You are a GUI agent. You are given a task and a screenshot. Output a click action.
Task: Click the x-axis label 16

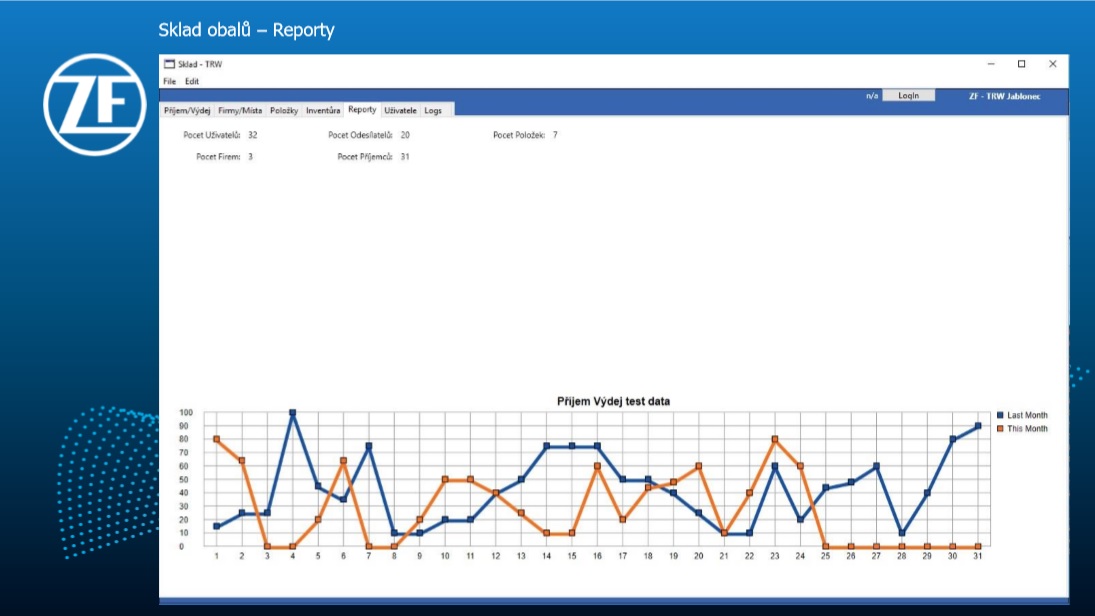[x=597, y=557]
